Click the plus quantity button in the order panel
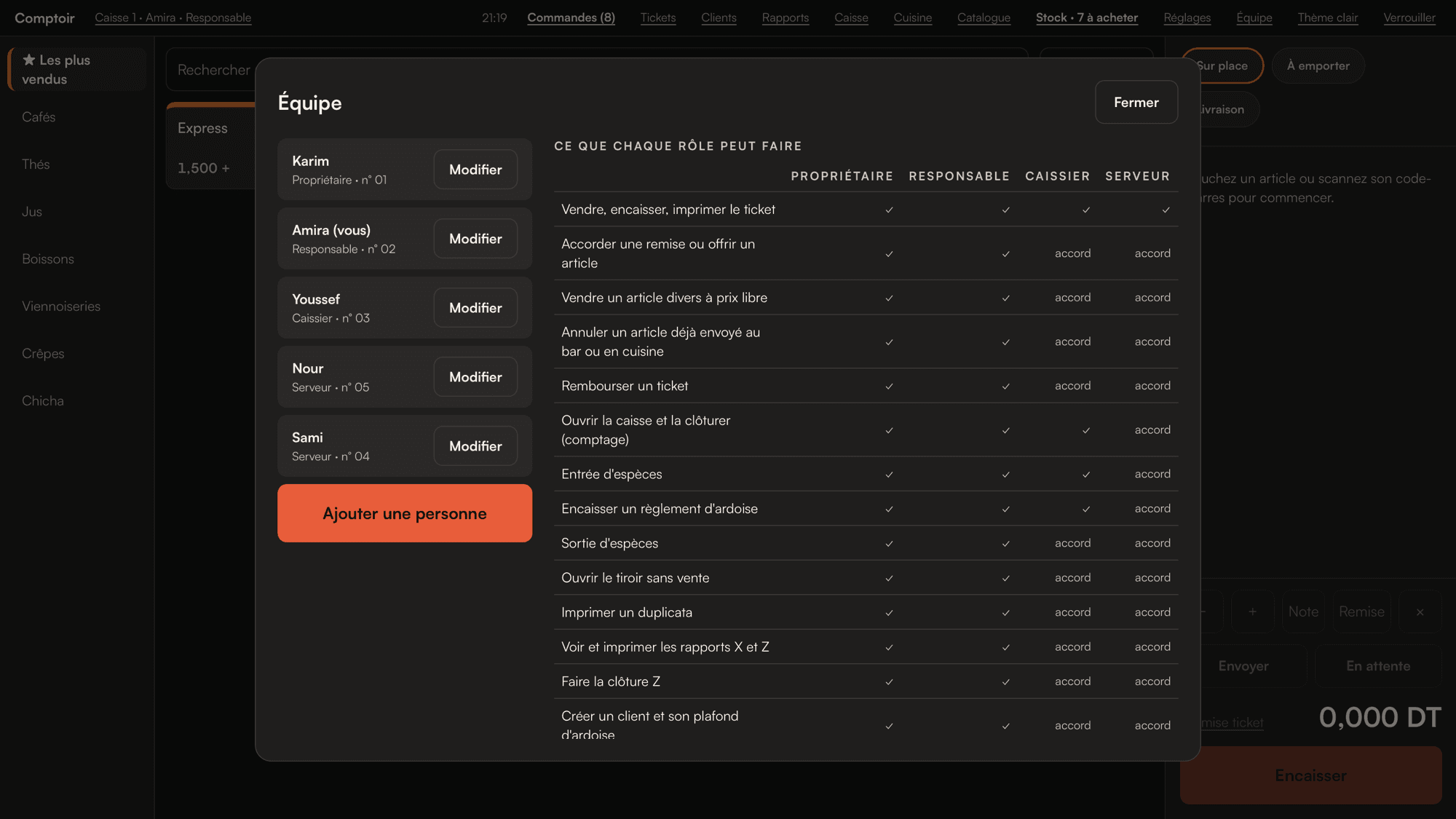 [1252, 612]
